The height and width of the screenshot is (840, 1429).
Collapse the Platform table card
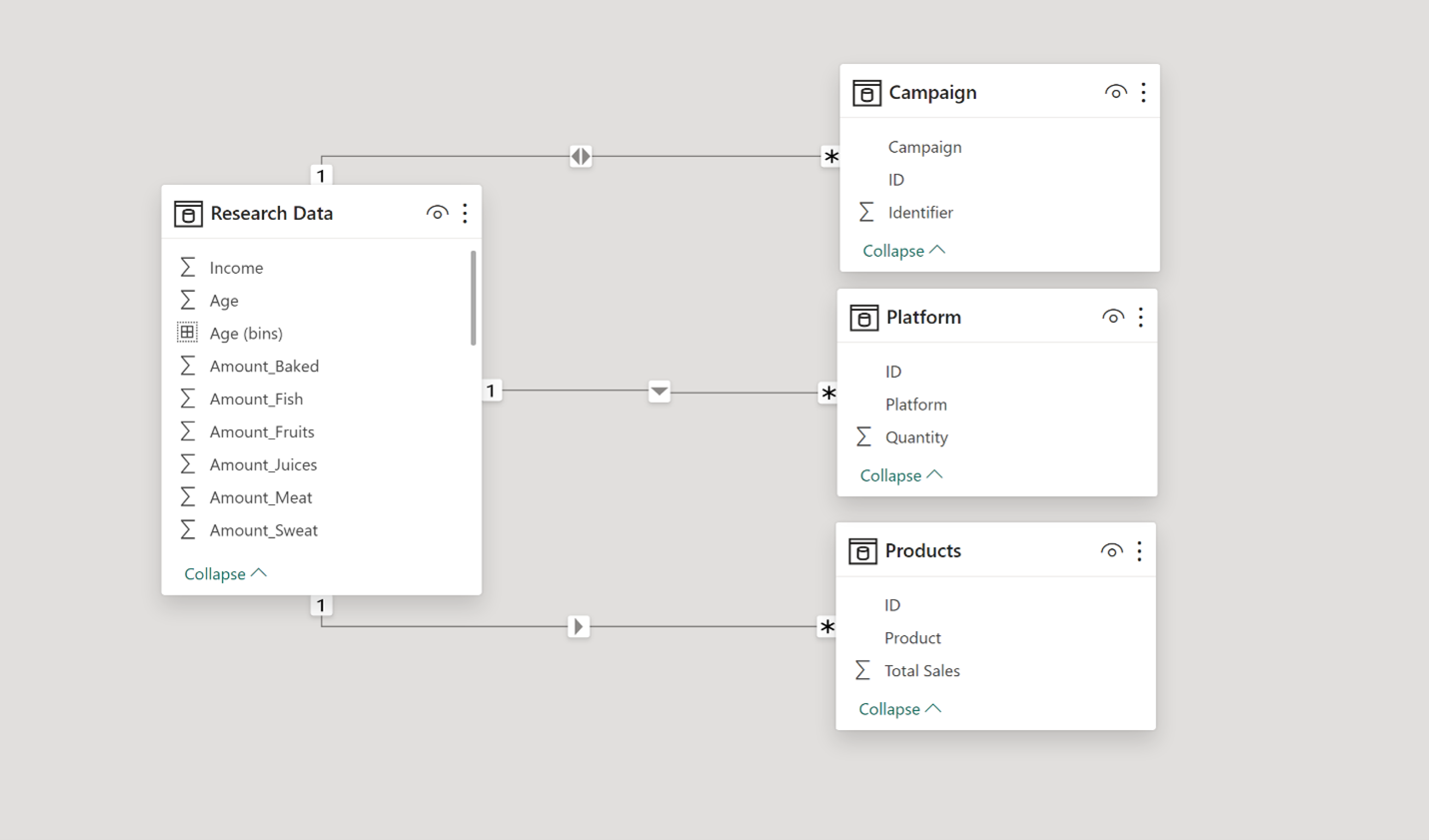click(x=900, y=475)
